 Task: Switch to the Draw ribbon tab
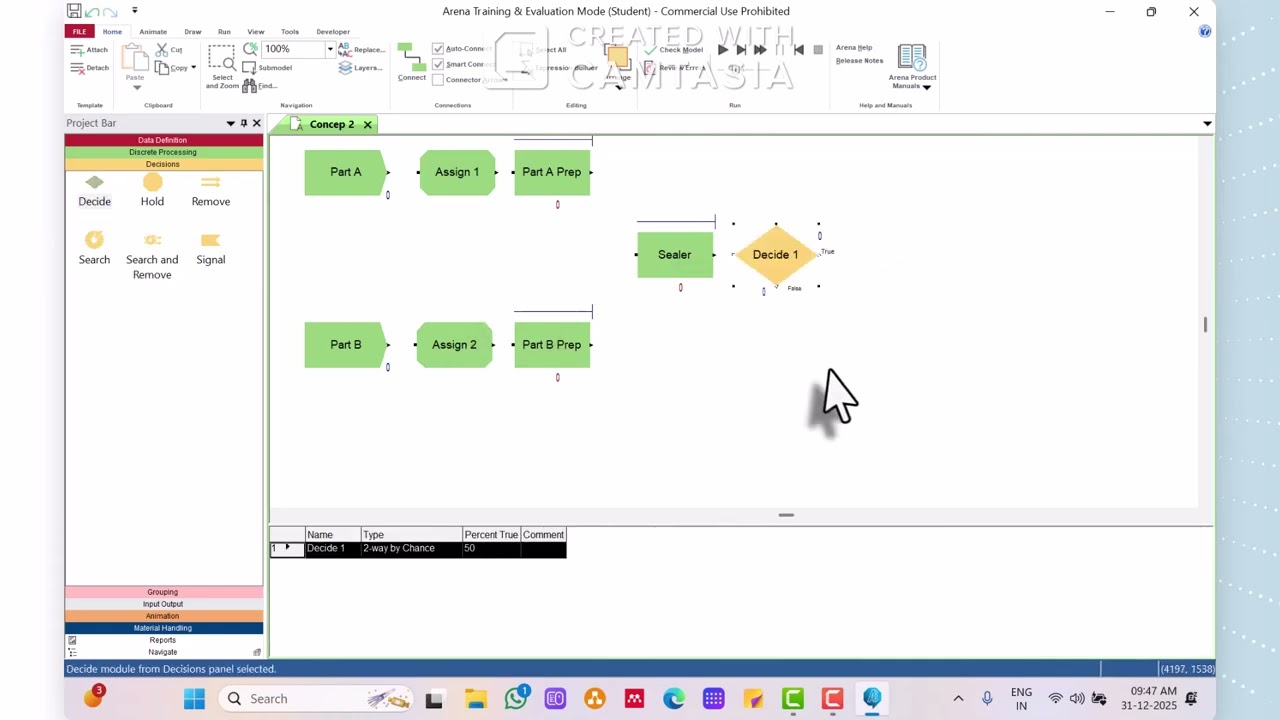point(192,31)
